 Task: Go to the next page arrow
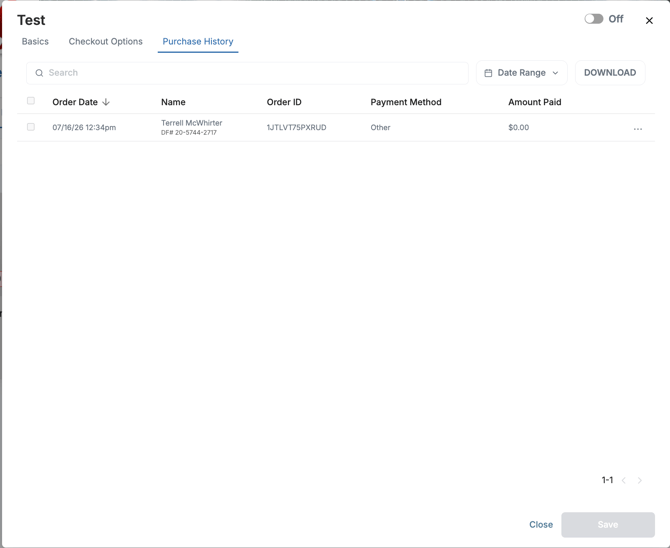[x=640, y=480]
